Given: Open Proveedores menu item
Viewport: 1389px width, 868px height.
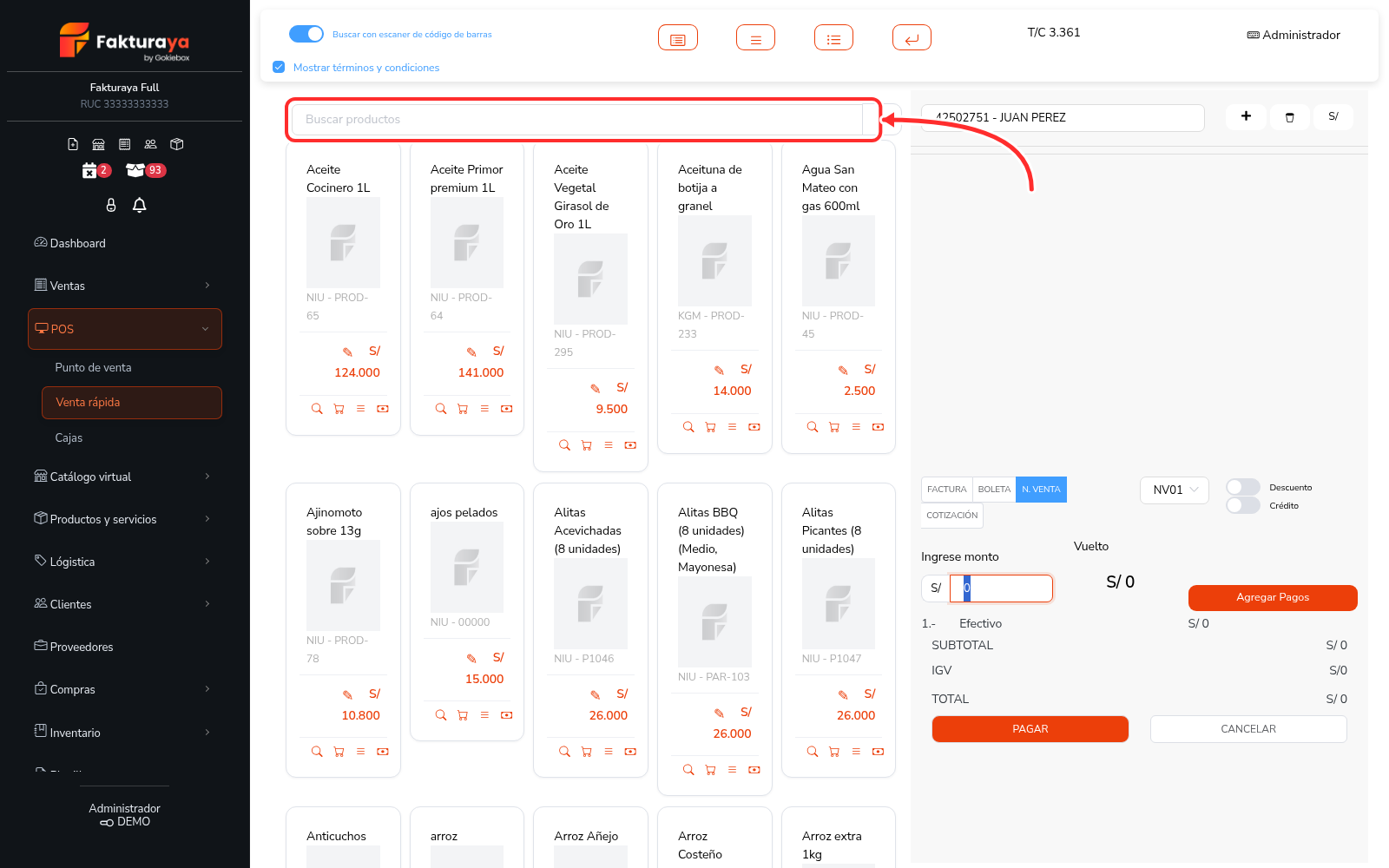Looking at the screenshot, I should (x=125, y=647).
